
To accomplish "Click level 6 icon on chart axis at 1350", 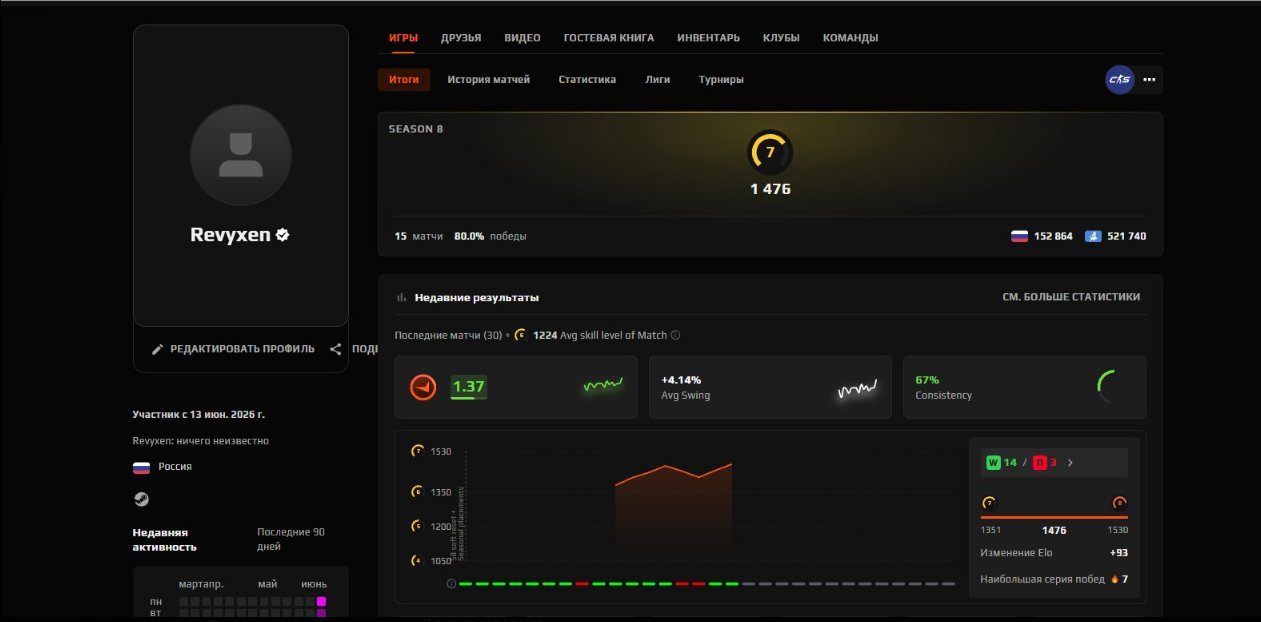I will click(x=417, y=492).
